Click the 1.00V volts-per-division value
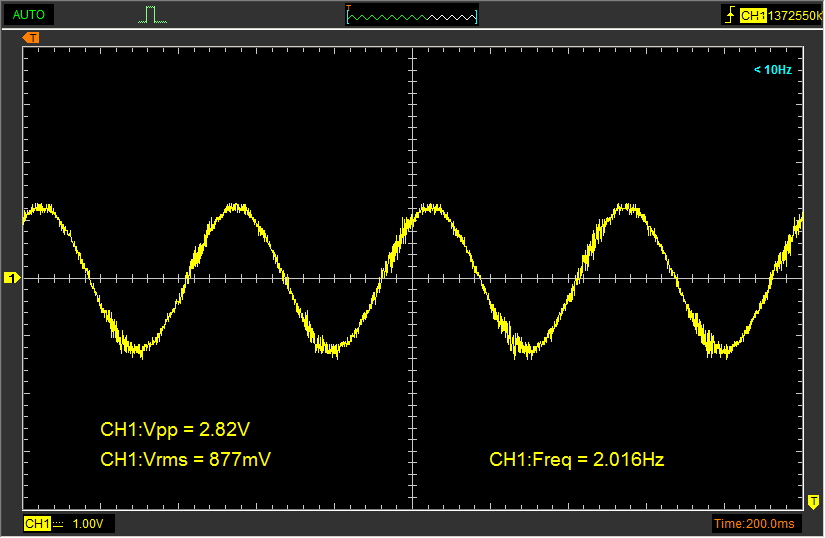 point(88,524)
